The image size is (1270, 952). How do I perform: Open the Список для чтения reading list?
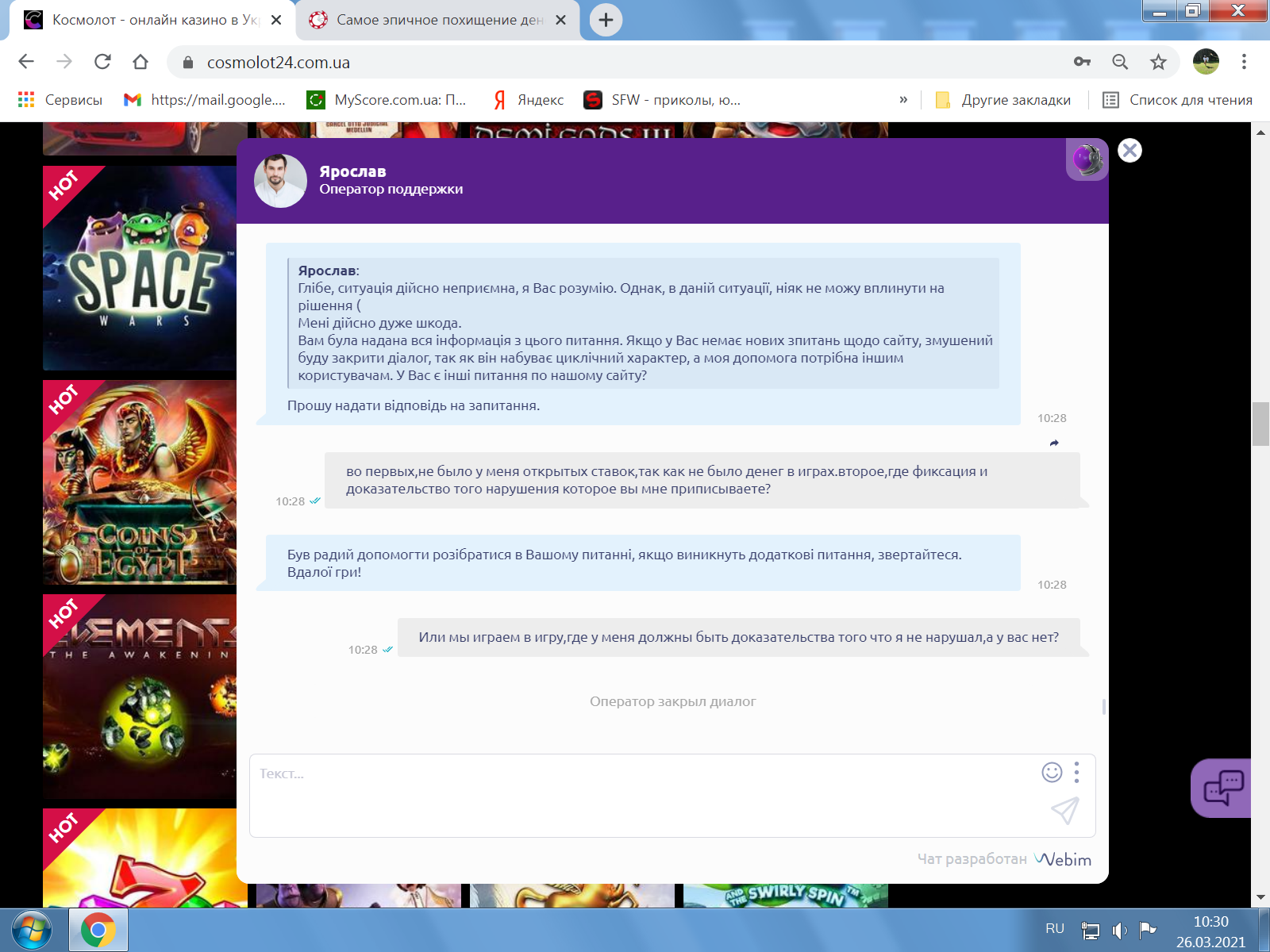coord(1178,100)
